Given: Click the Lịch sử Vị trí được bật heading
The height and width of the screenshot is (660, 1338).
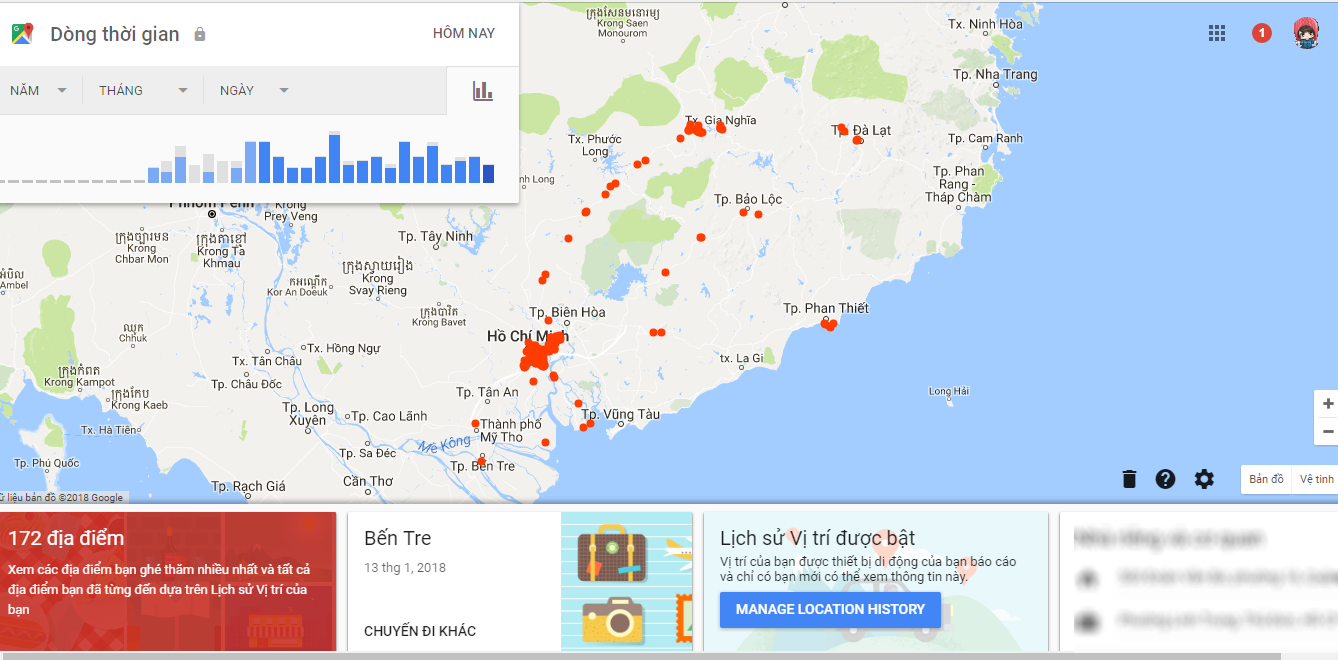Looking at the screenshot, I should tap(818, 538).
